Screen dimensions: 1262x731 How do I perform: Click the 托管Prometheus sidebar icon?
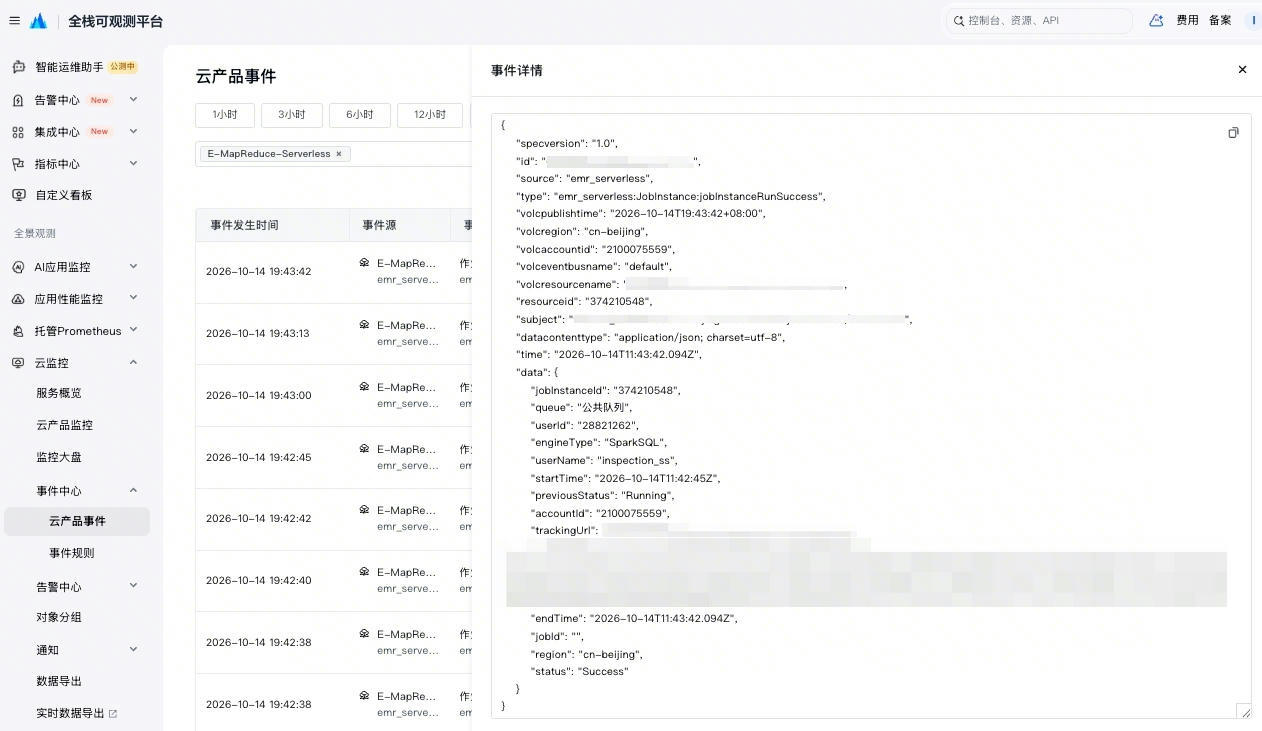pos(18,331)
